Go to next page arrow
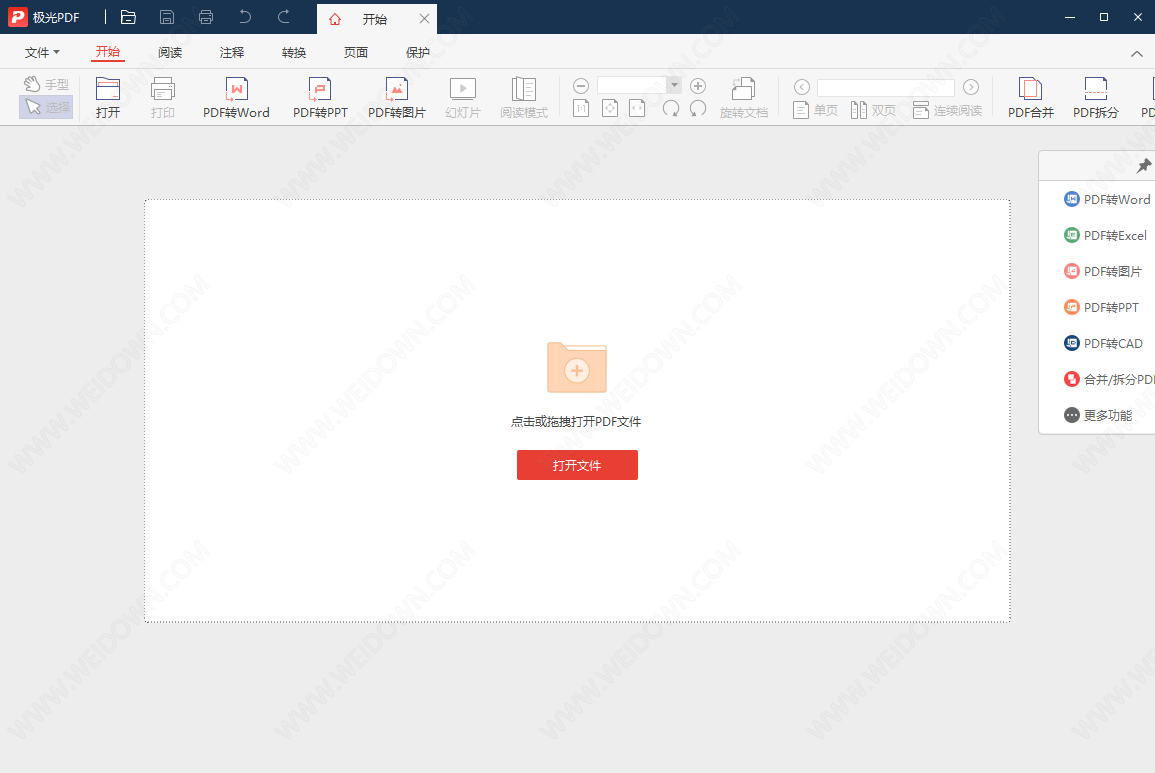 (x=972, y=87)
